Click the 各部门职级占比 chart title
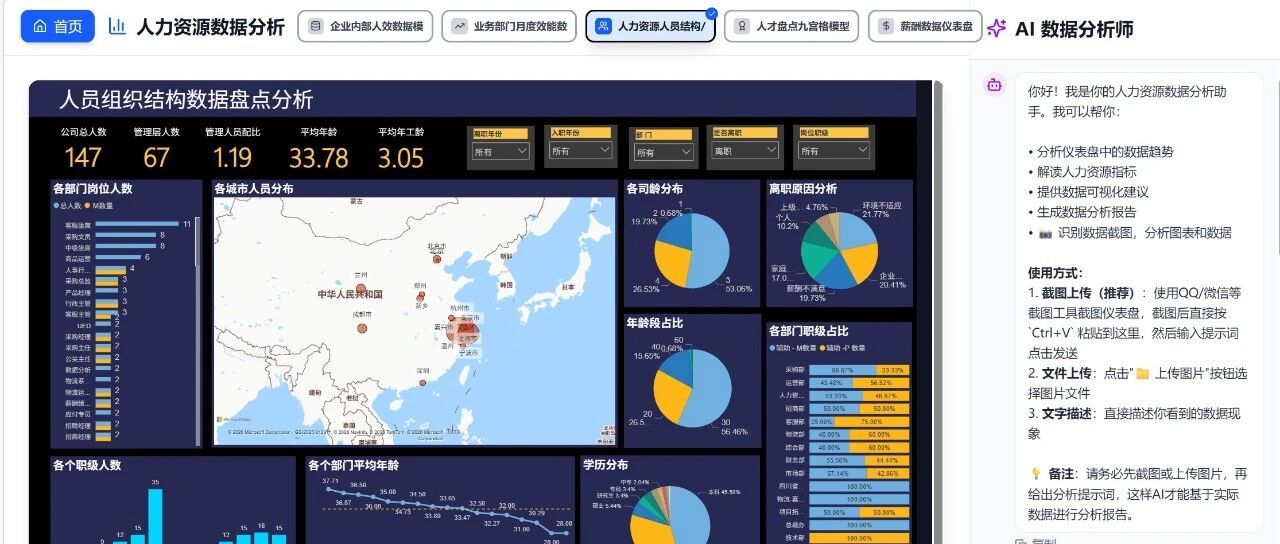The width and height of the screenshot is (1280, 544). point(809,331)
